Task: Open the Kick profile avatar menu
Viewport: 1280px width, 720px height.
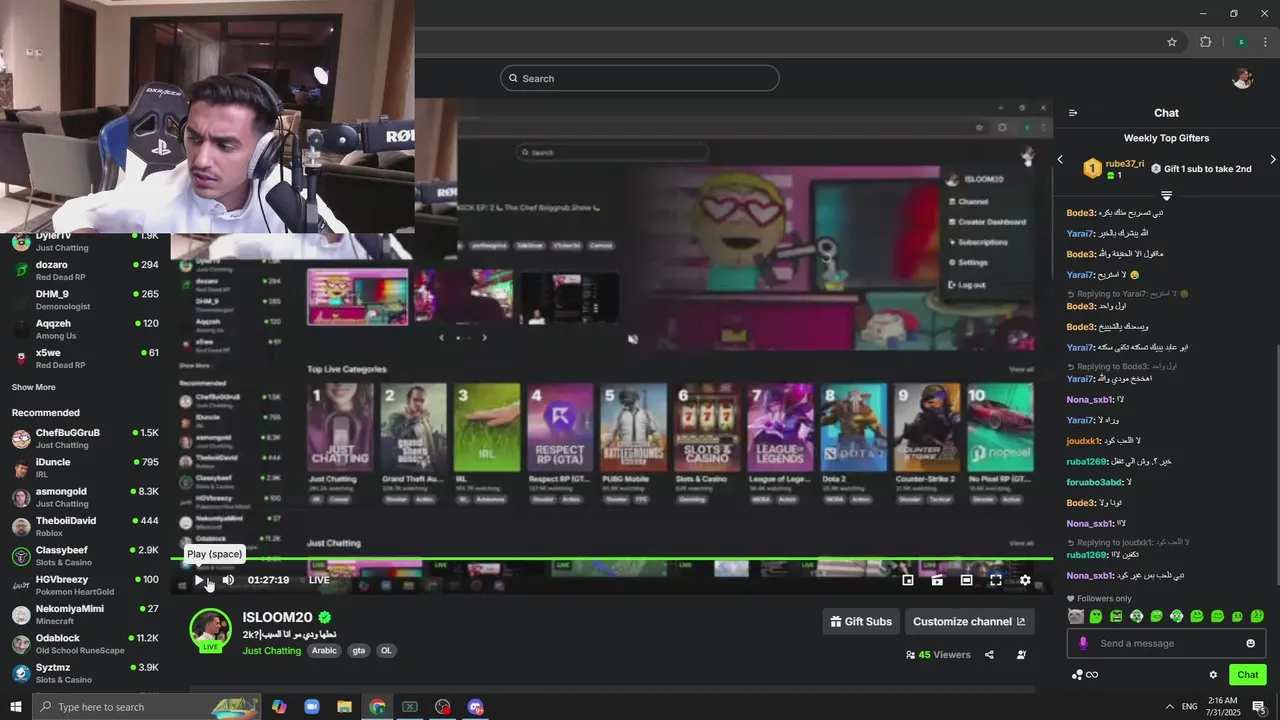Action: (x=1242, y=79)
